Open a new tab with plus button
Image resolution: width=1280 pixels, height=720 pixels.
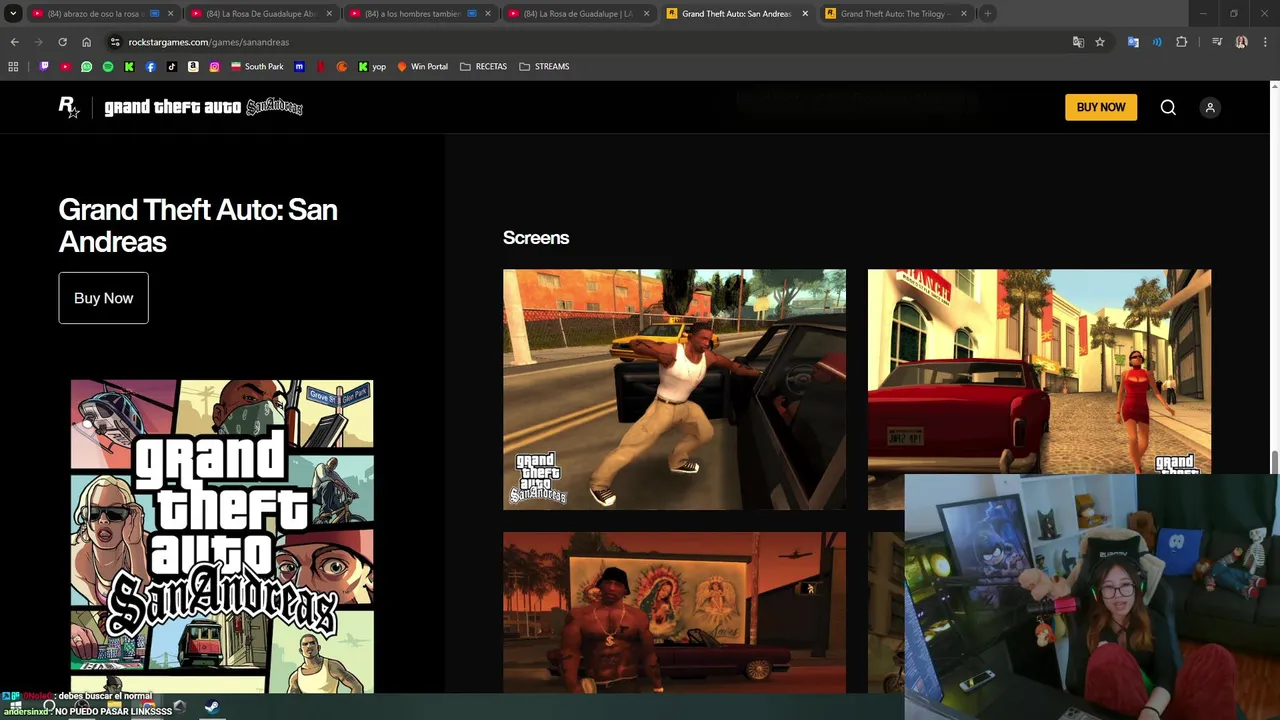click(x=987, y=14)
